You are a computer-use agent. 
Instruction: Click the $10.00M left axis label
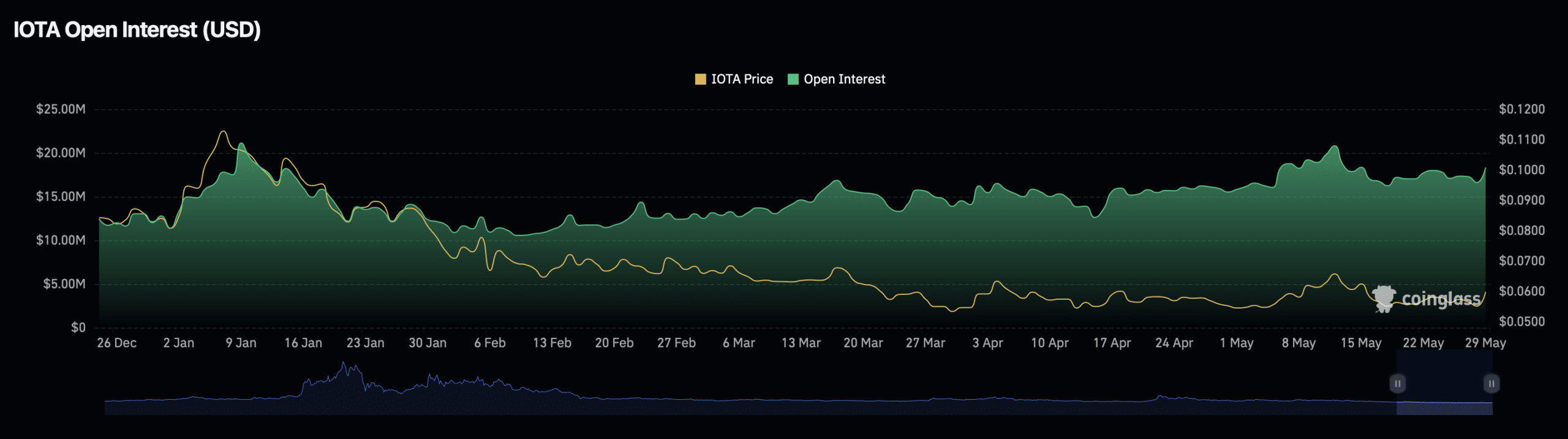point(61,240)
